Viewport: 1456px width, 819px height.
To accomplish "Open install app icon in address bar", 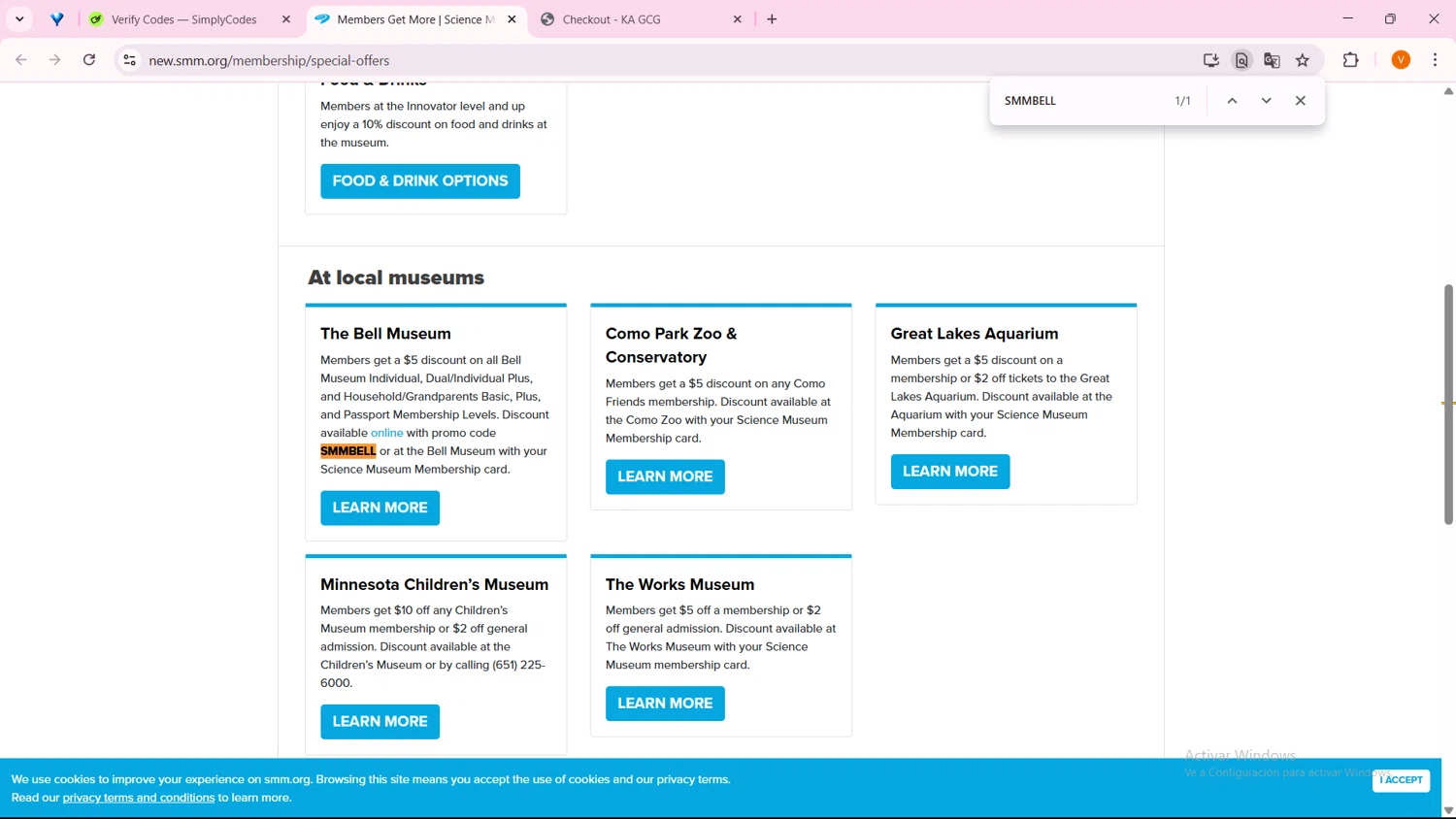I will click(x=1211, y=60).
